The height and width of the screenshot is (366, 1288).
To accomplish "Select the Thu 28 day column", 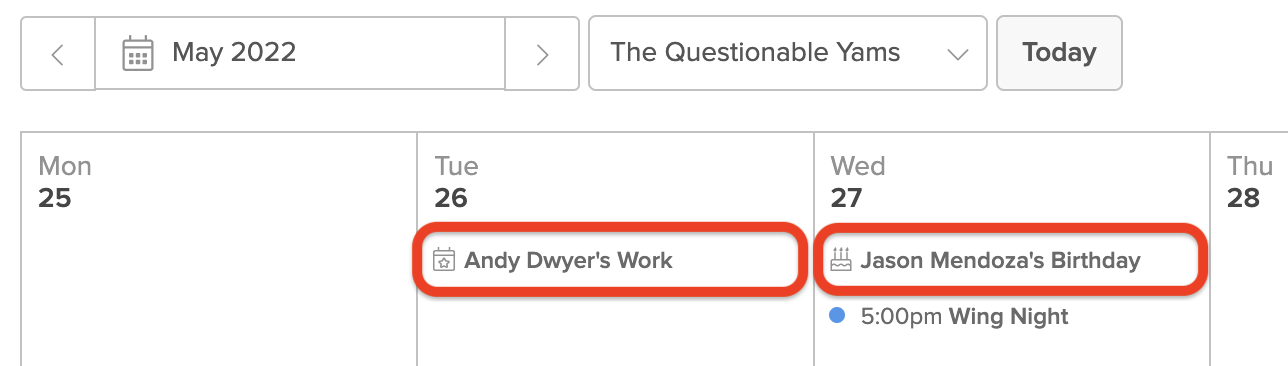I will click(1249, 249).
